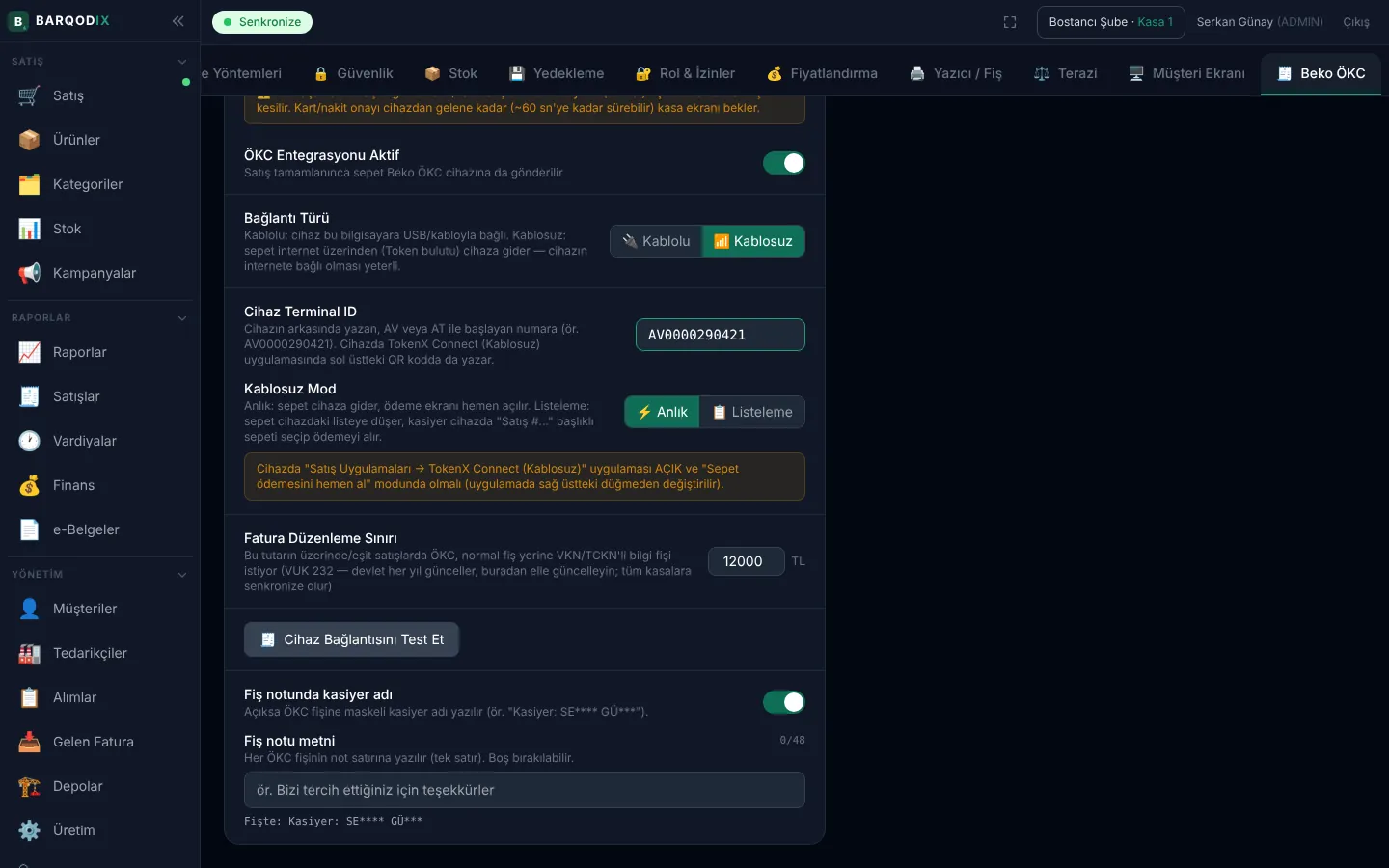Open Müşteriler person icon
Screen dimensions: 1389x868
[30, 609]
